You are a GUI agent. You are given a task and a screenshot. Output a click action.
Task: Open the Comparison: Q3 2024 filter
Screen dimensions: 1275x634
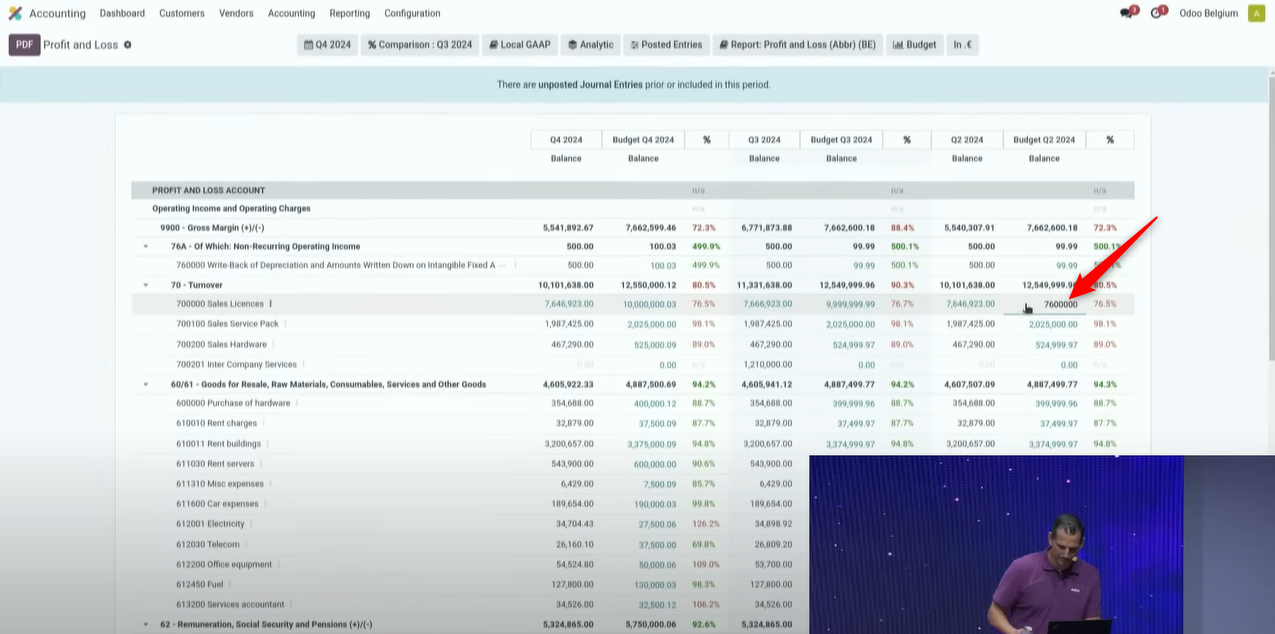pos(419,45)
